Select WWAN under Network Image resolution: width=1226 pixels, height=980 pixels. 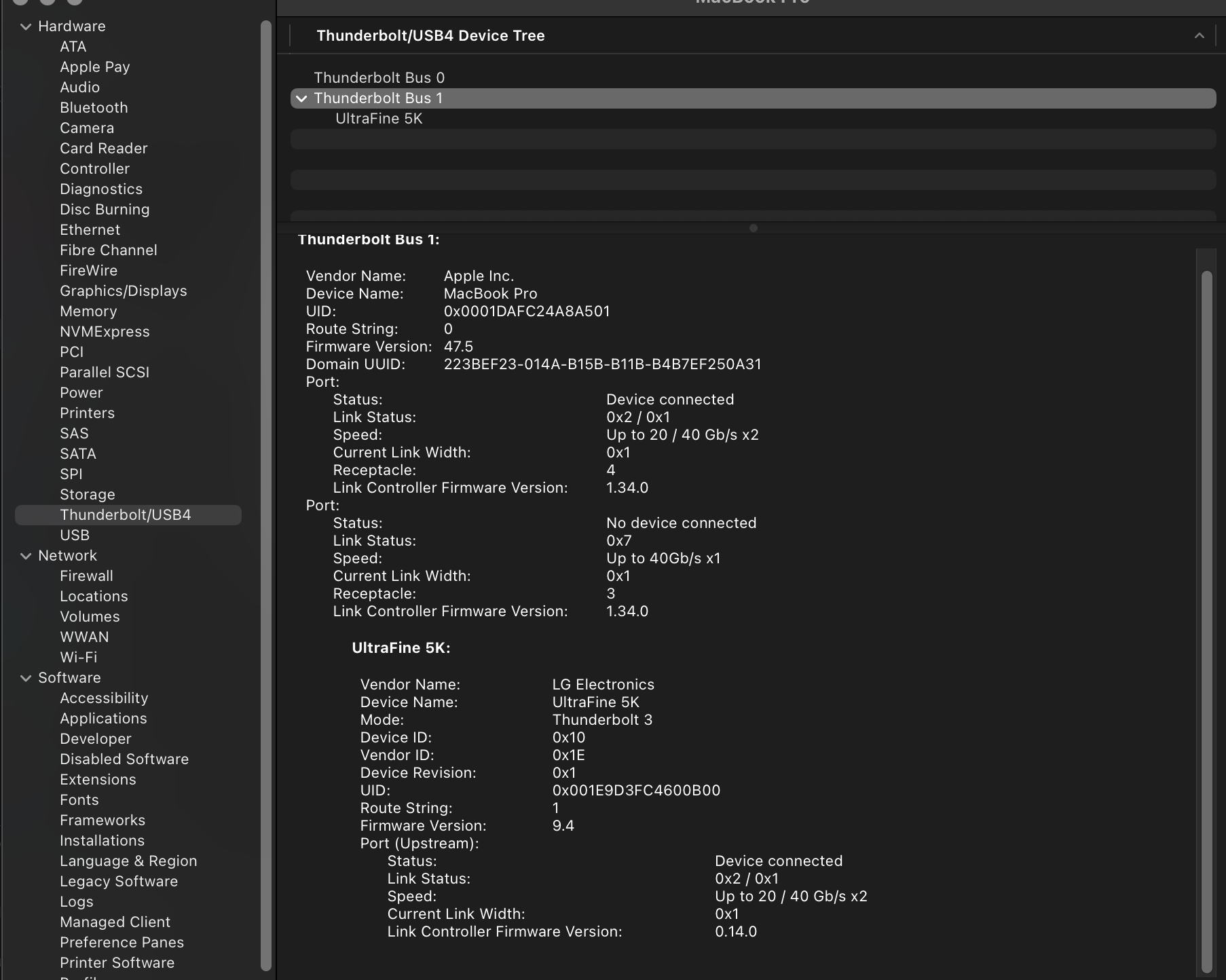(x=84, y=637)
